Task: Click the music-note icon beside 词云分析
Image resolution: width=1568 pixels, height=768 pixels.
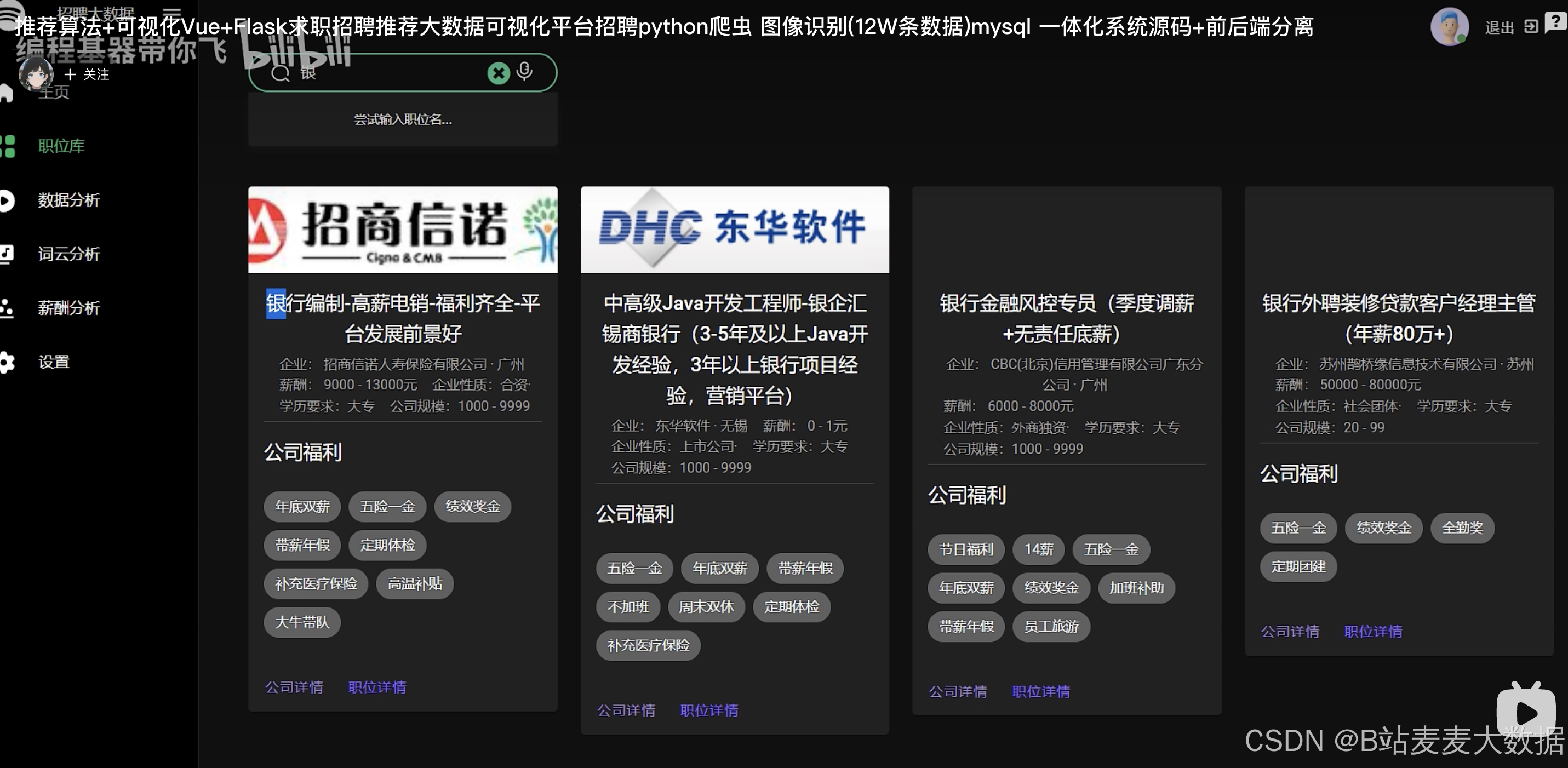Action: [7, 254]
